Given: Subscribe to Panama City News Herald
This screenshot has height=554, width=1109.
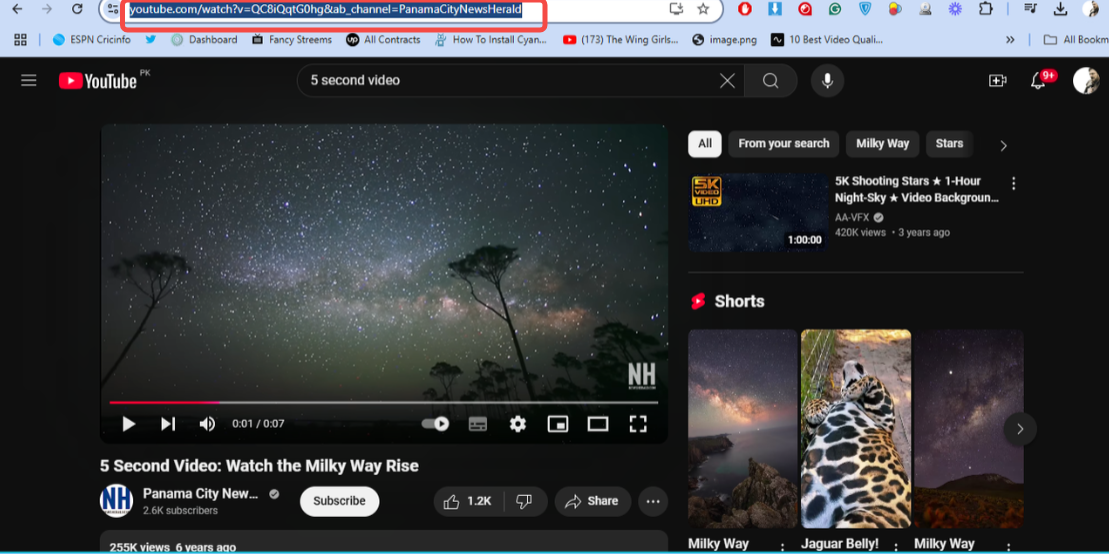Looking at the screenshot, I should (x=339, y=501).
